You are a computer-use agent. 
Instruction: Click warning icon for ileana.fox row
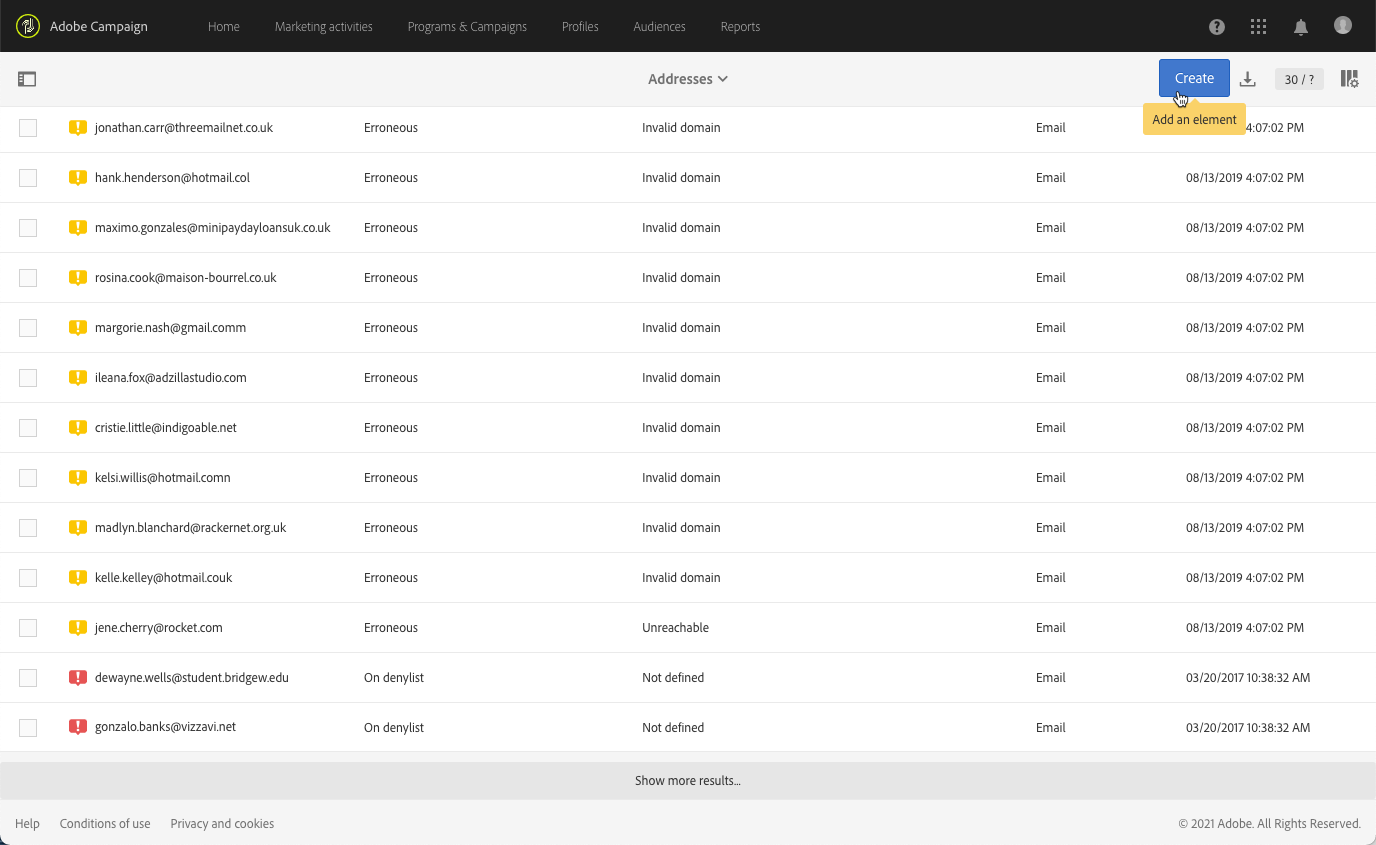pos(78,378)
